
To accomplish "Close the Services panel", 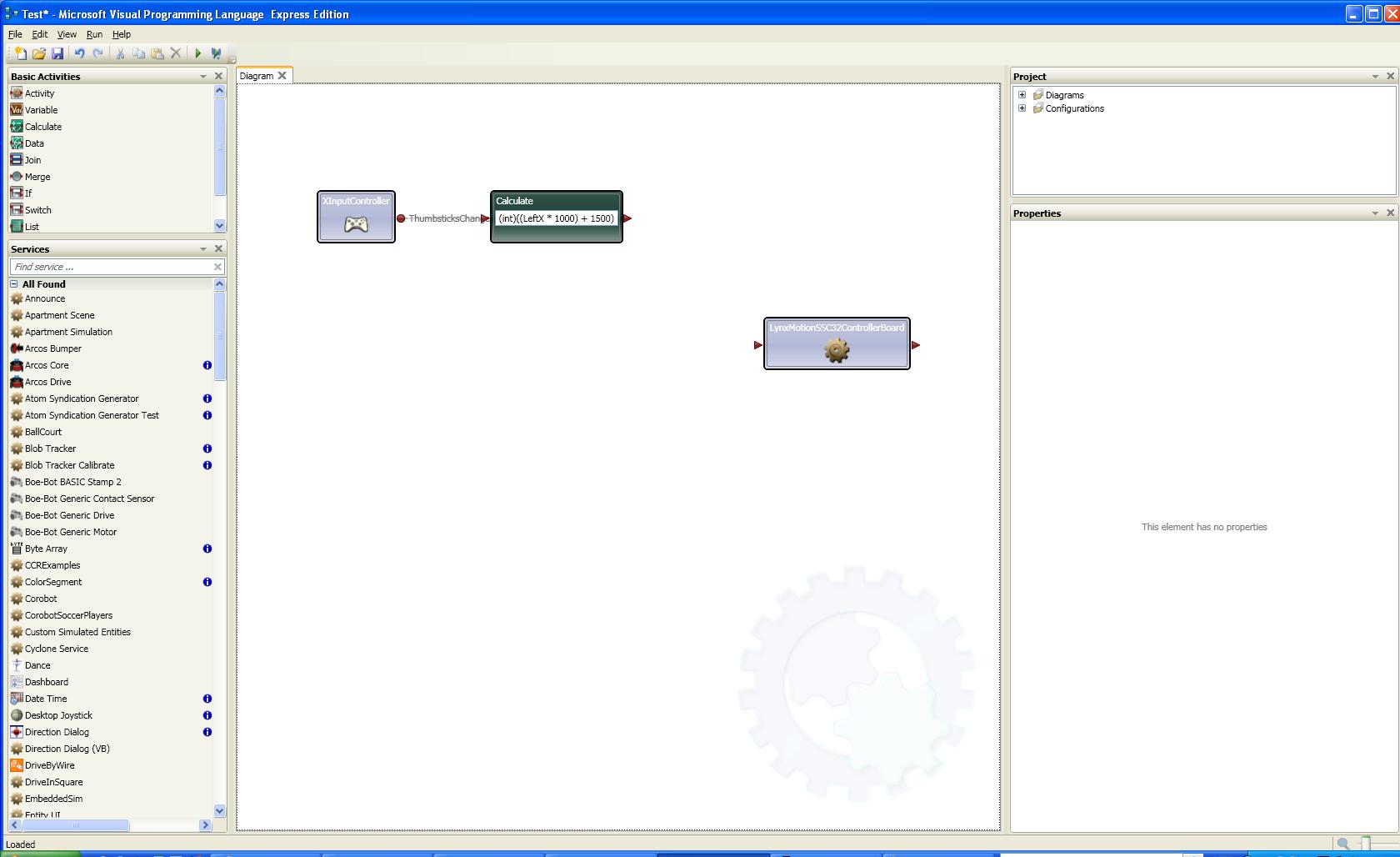I will tap(219, 249).
